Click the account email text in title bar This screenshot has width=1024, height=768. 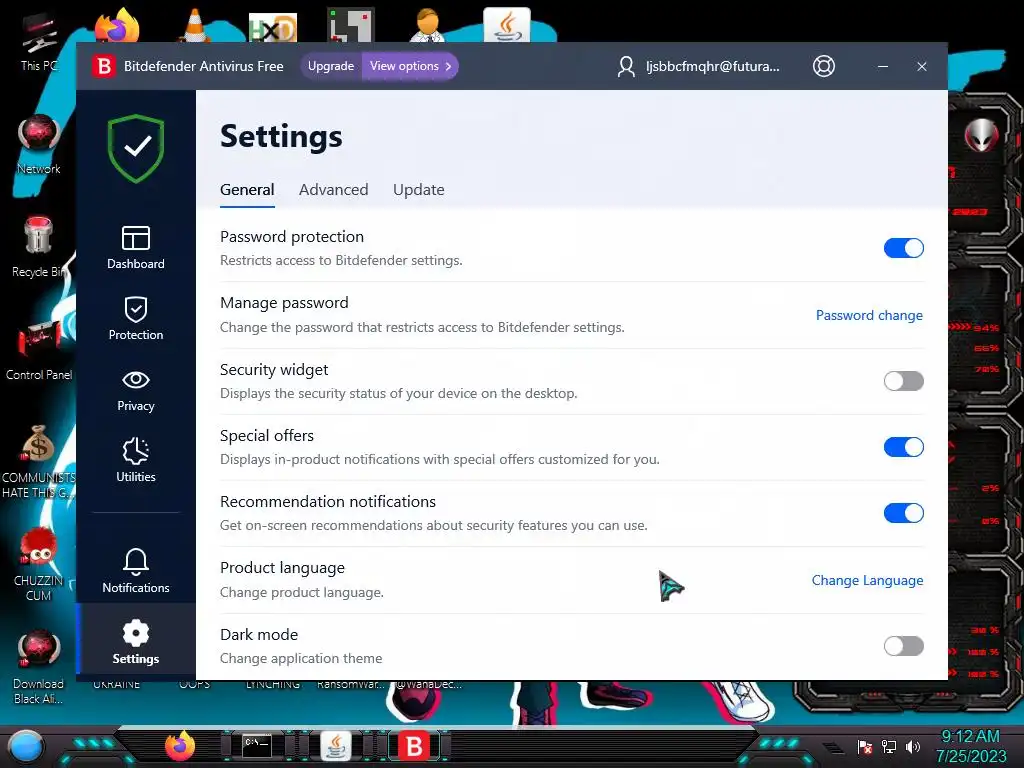click(x=712, y=66)
